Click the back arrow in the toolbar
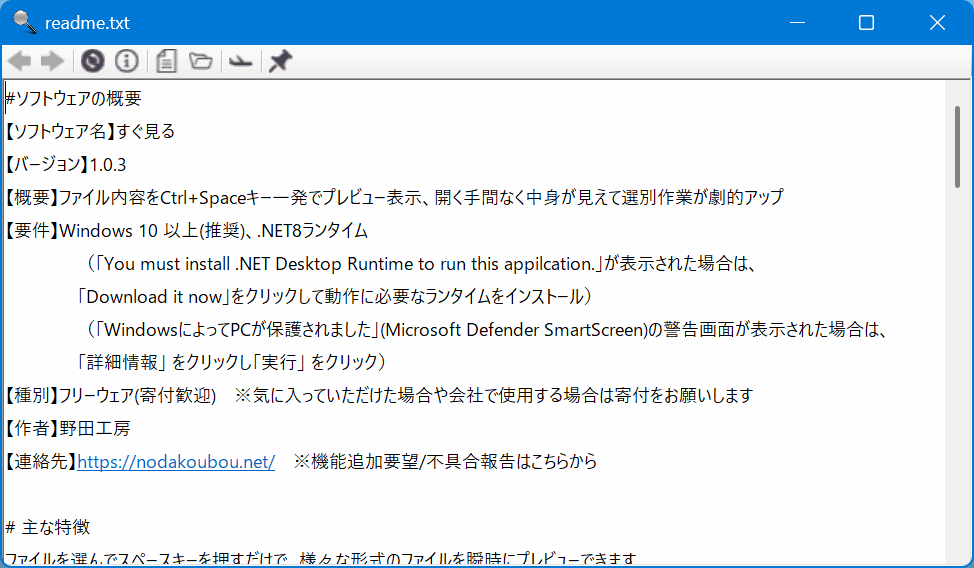The width and height of the screenshot is (974, 568). pos(19,61)
